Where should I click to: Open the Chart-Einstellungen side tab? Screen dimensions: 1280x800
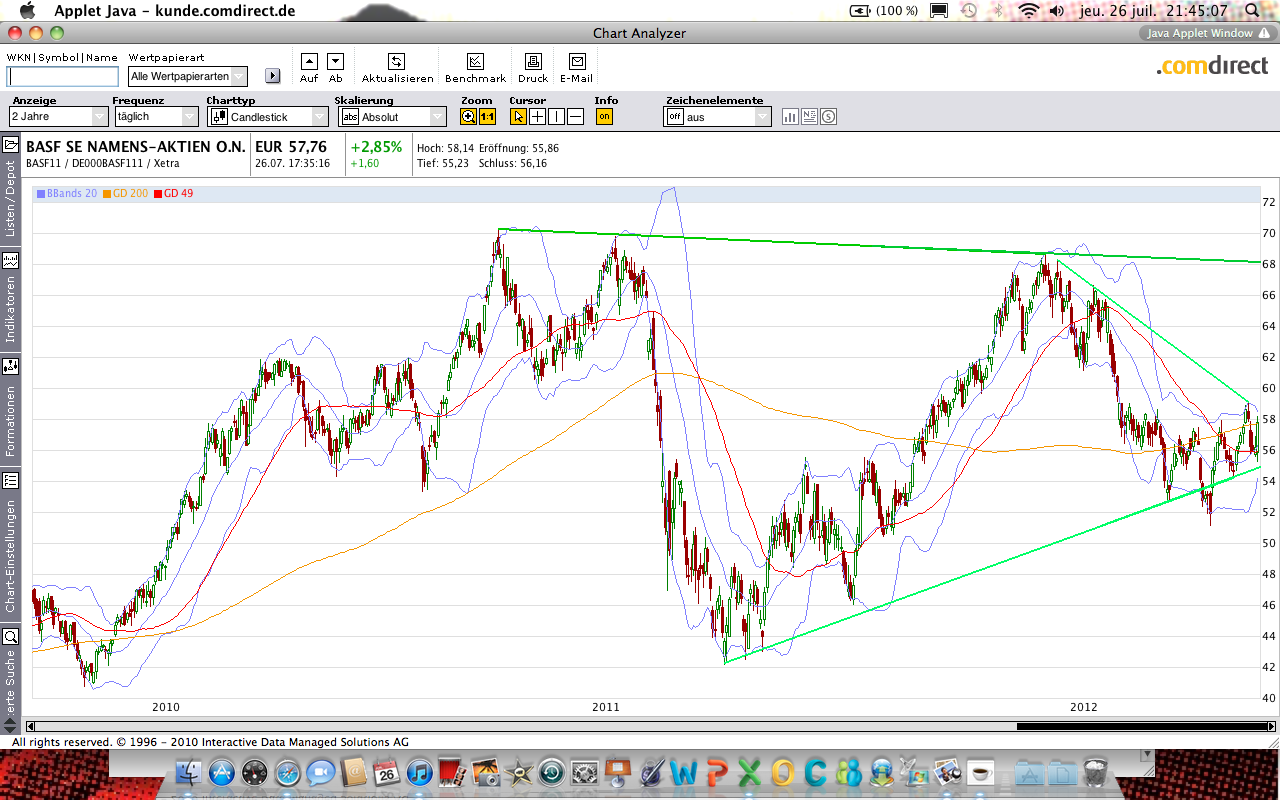pyautogui.click(x=11, y=543)
